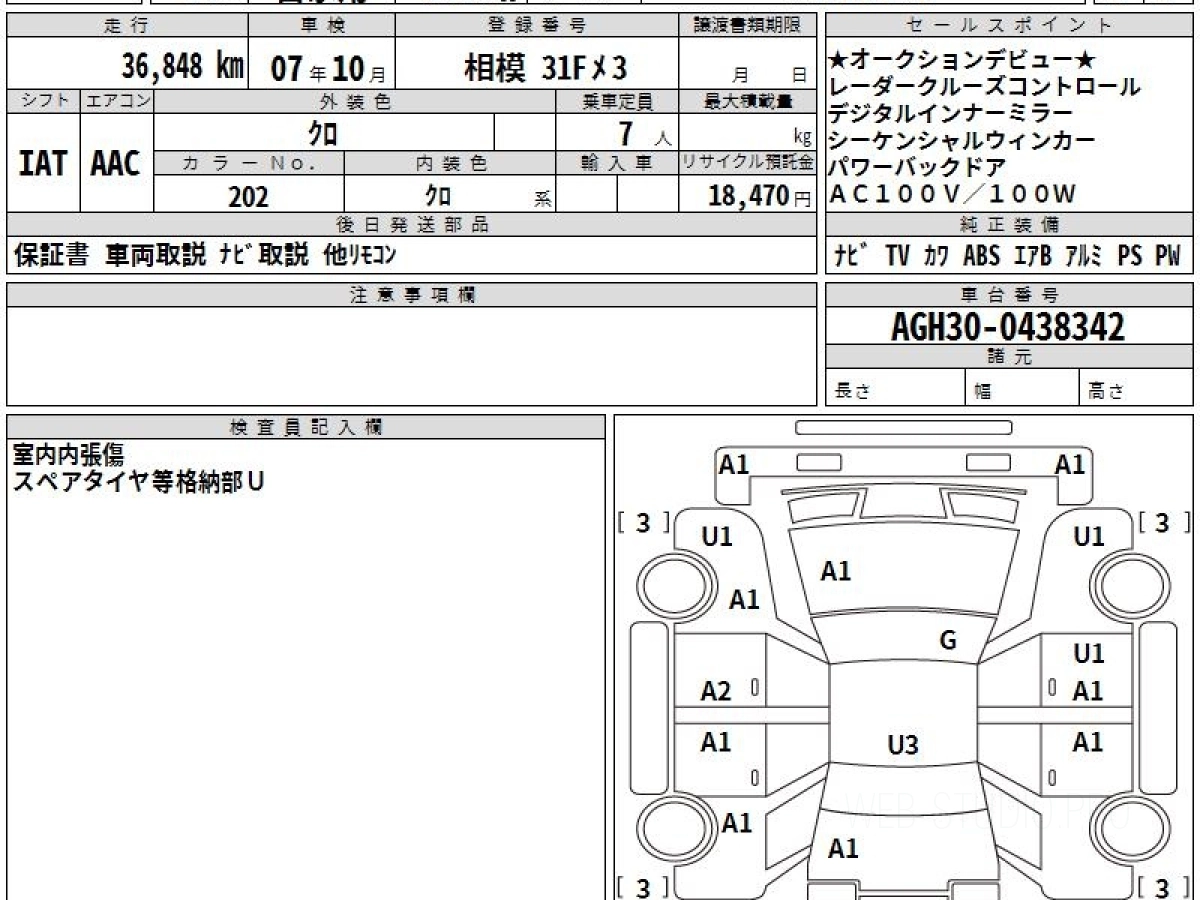This screenshot has height=900, width=1200.
Task: Select the 高さ dimension cell
Action: 1136,388
